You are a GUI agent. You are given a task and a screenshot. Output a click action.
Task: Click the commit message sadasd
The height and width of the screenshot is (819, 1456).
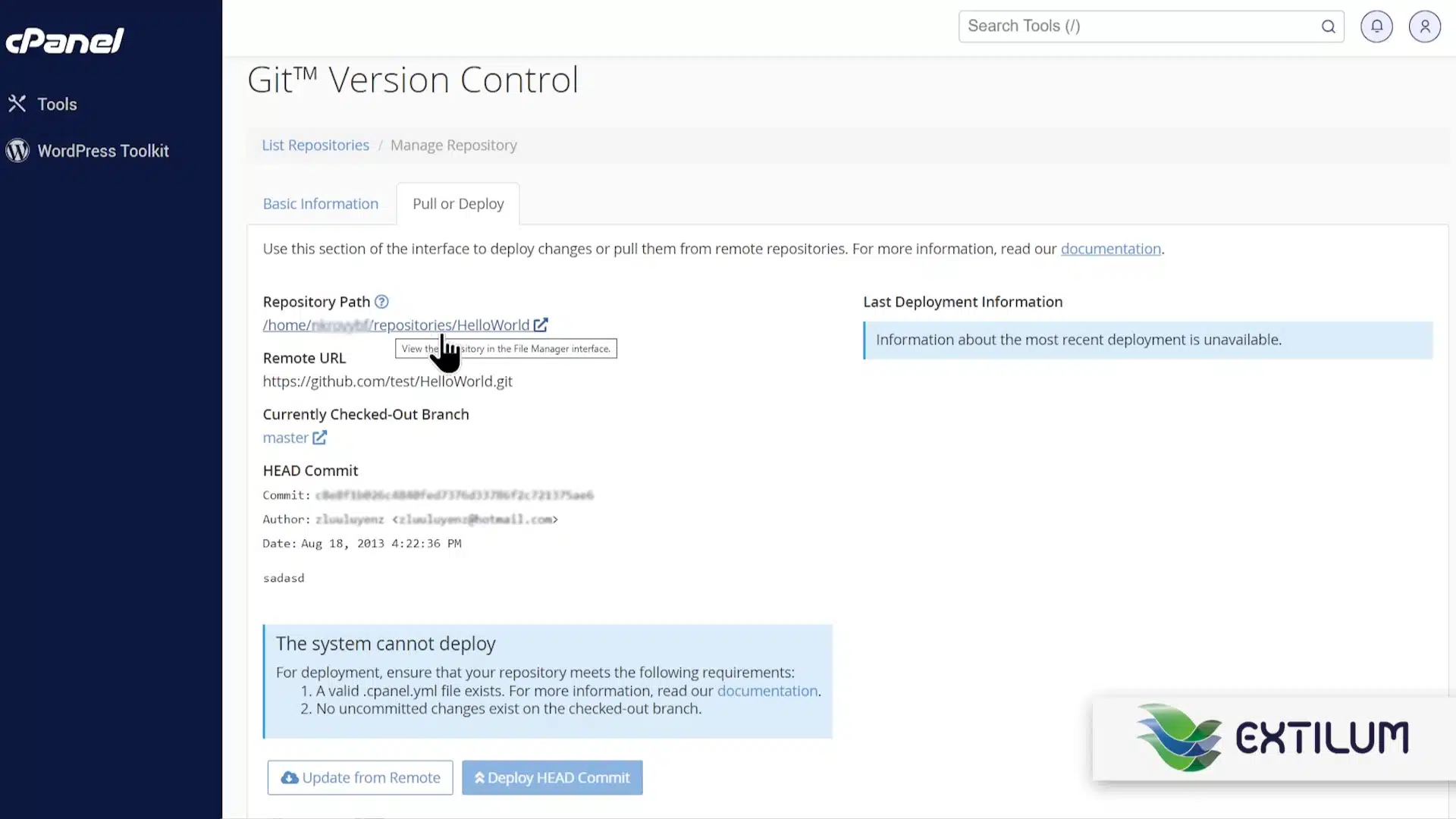coord(284,578)
